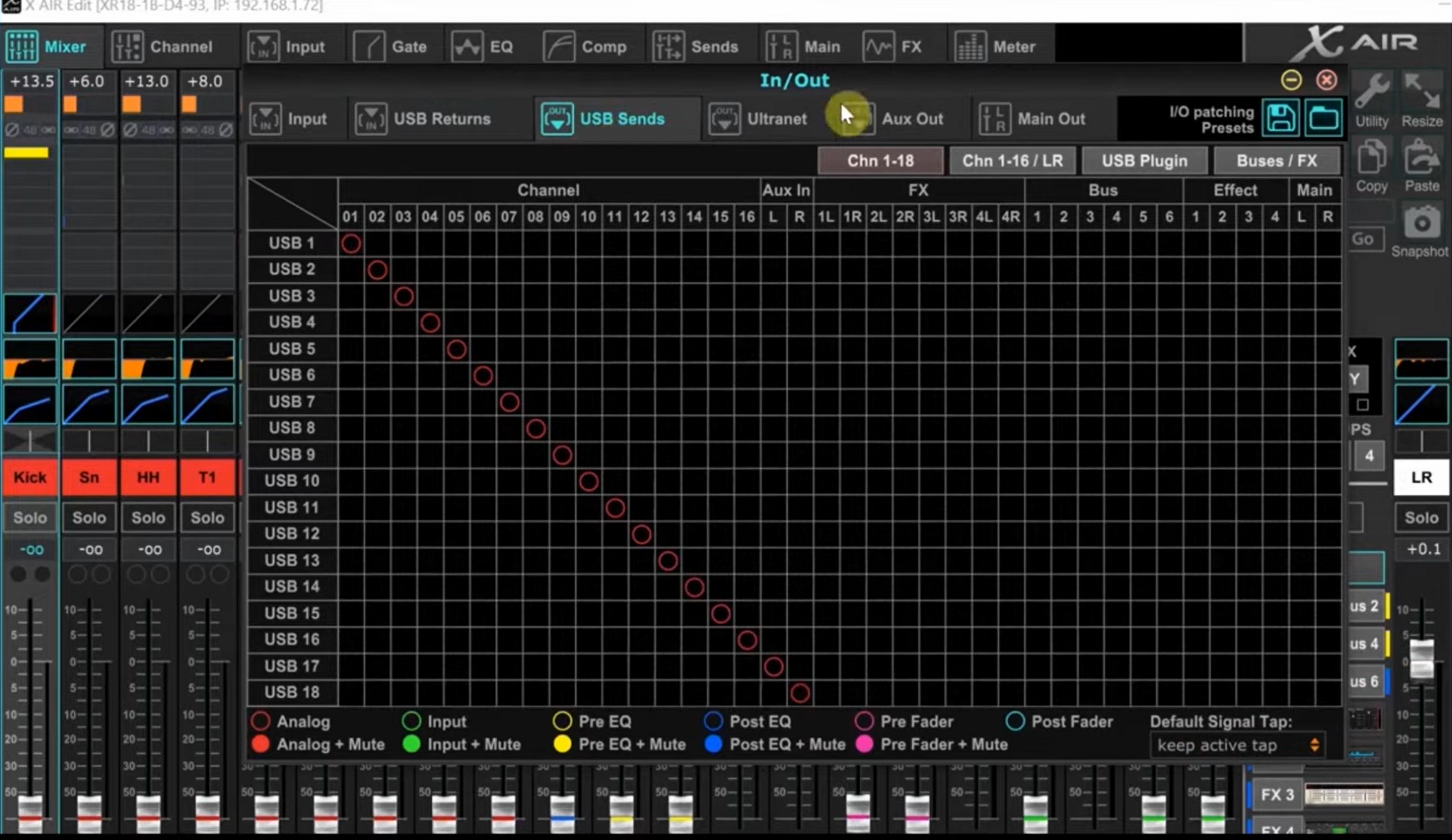Apply the Chn 1-16 / LR preset
Screen dimensions: 1452x840
[1012, 161]
